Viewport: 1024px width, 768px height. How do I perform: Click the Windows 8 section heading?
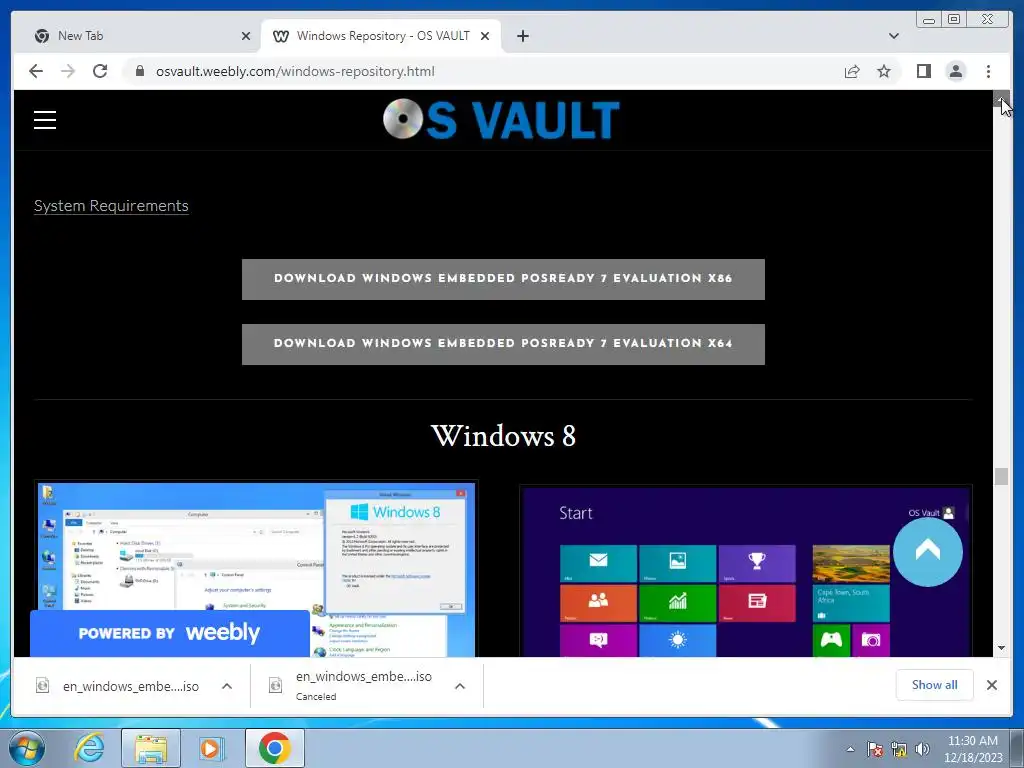[x=503, y=436]
